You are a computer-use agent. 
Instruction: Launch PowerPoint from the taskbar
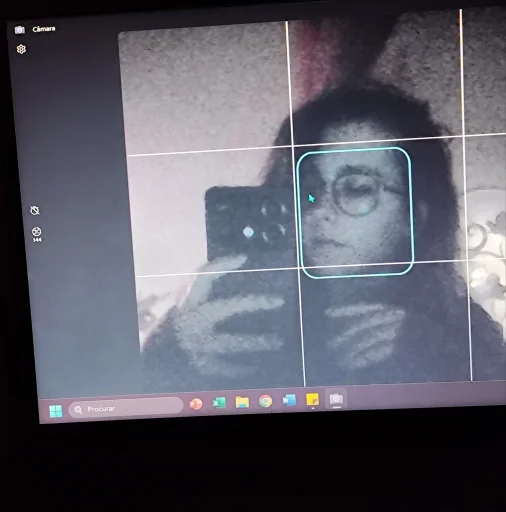[x=196, y=404]
